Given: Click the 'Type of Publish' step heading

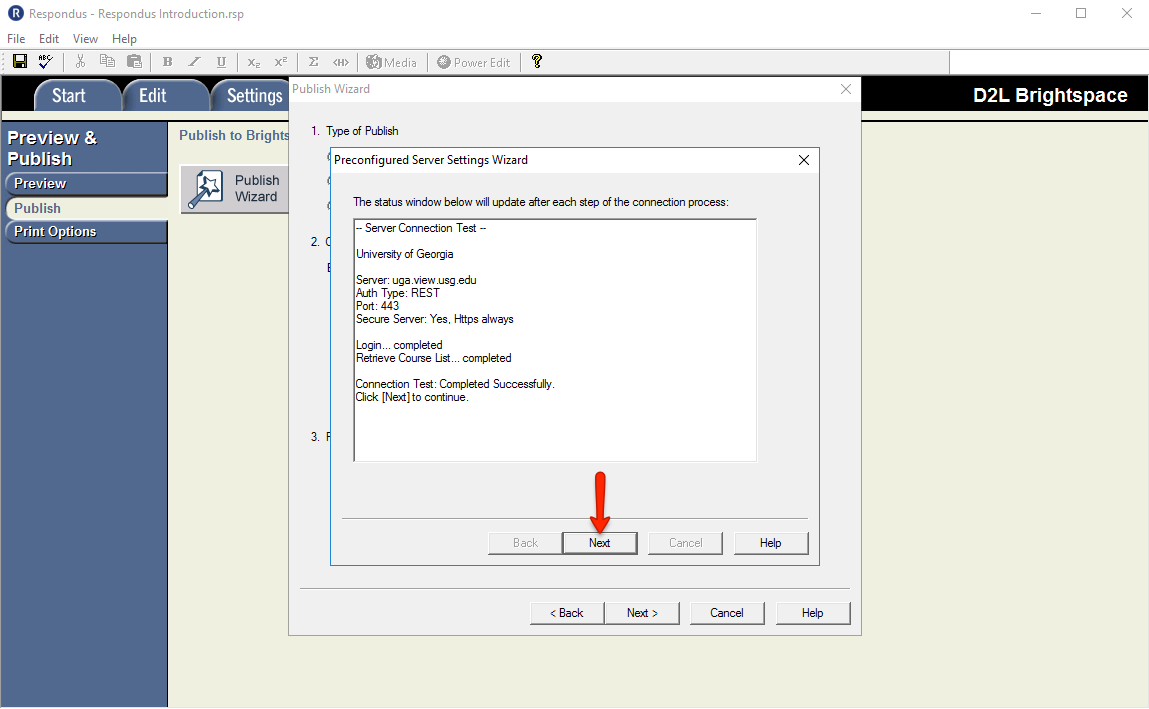Looking at the screenshot, I should click(x=362, y=131).
